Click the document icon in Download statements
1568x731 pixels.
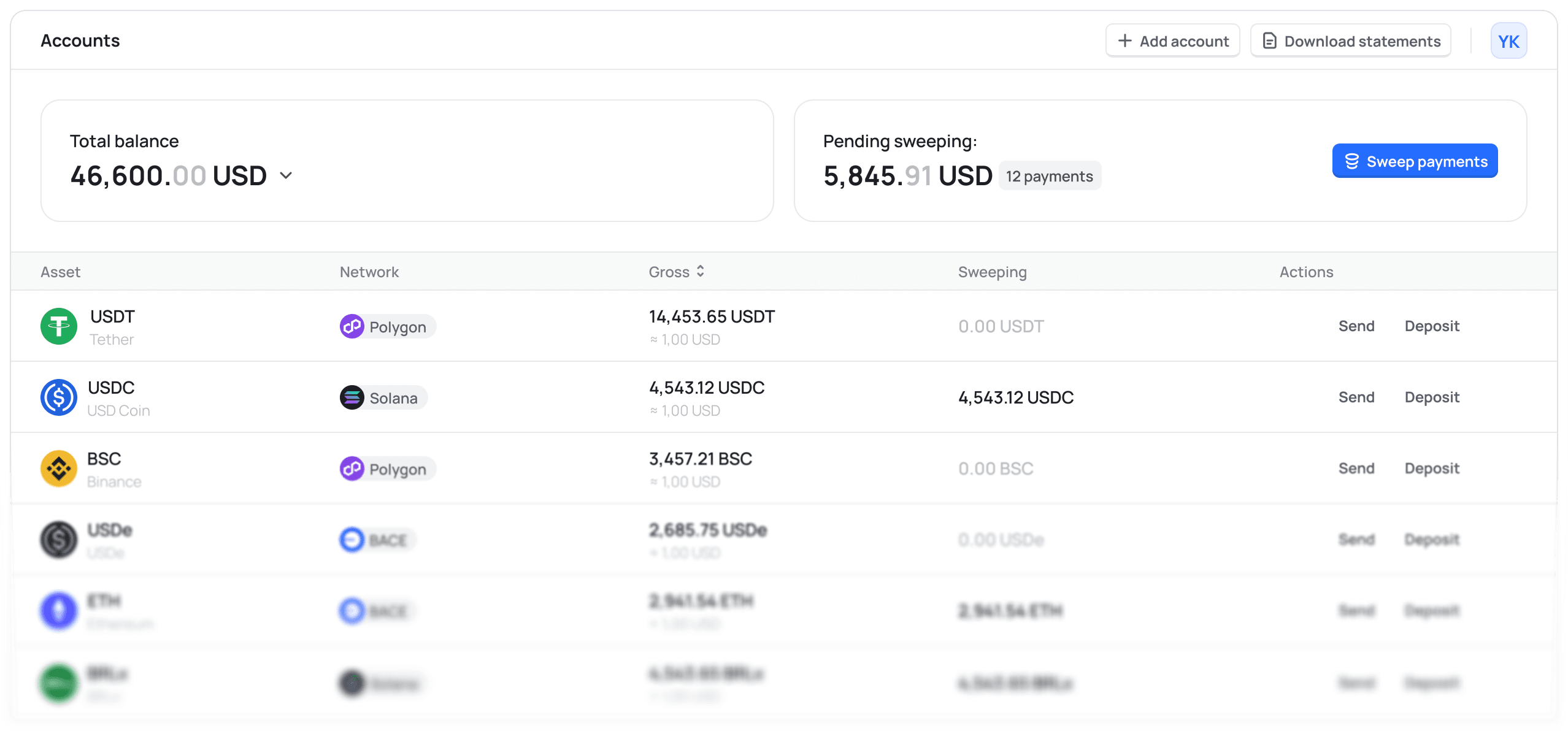point(1270,40)
